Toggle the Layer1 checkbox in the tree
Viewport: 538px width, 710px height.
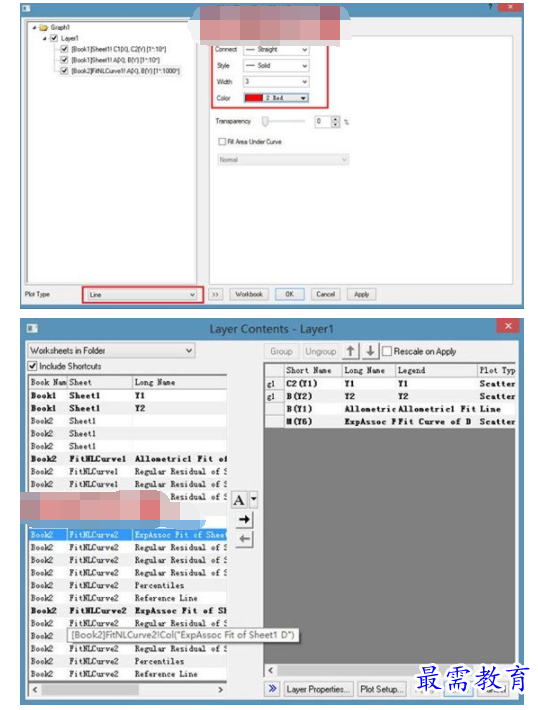(x=54, y=38)
